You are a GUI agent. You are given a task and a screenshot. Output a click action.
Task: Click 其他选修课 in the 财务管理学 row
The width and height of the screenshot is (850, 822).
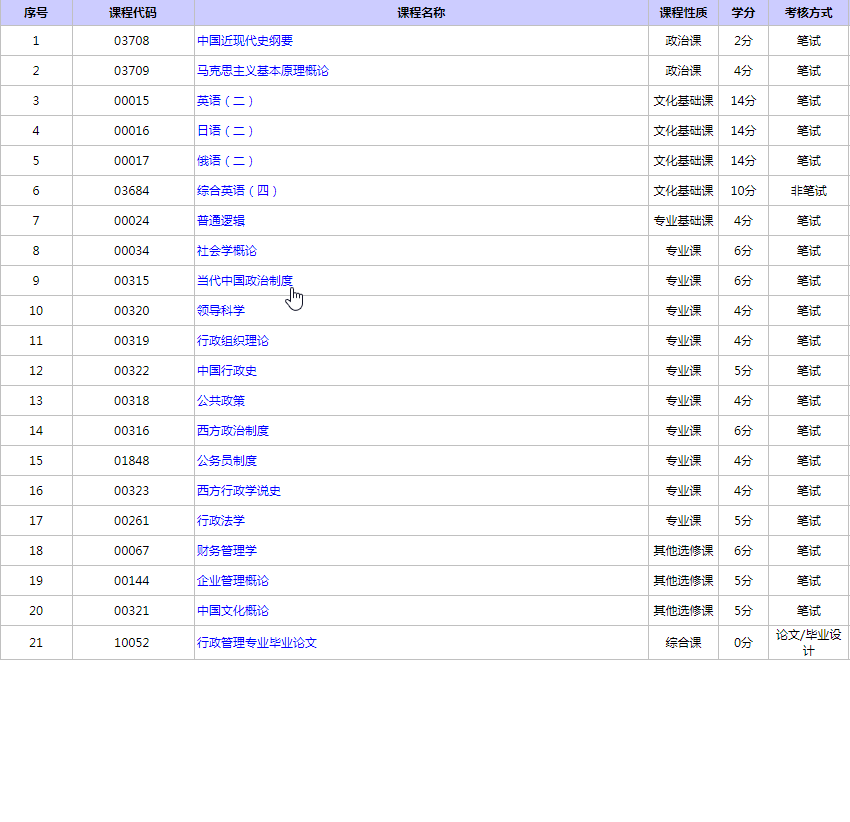point(683,551)
